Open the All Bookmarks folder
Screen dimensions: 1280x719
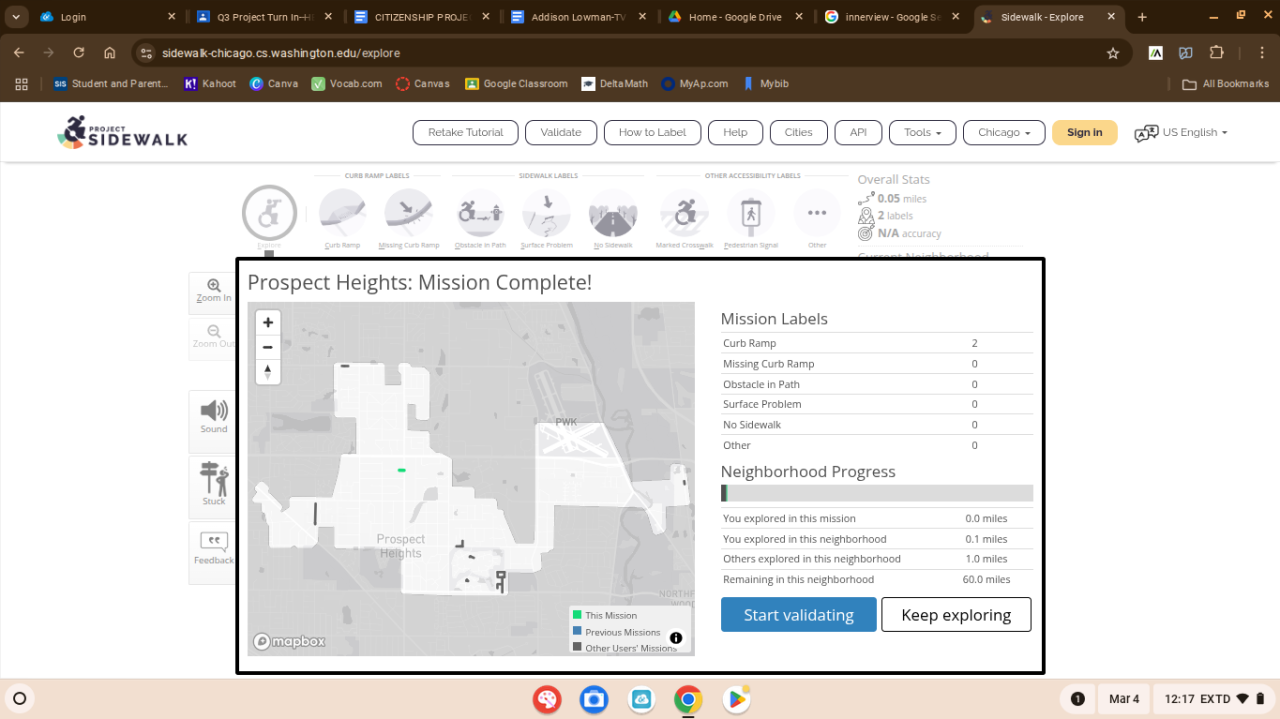[x=1226, y=84]
